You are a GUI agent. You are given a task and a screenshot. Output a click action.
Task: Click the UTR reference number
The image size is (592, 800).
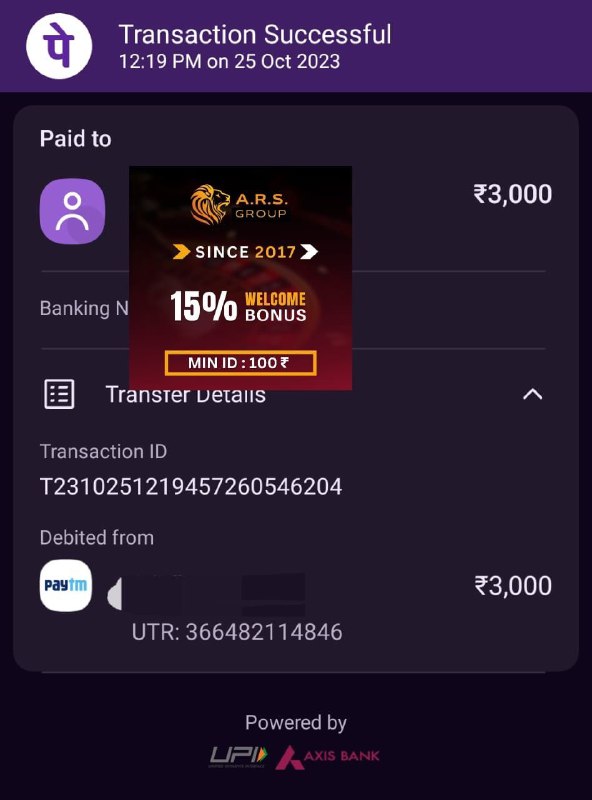(x=237, y=632)
